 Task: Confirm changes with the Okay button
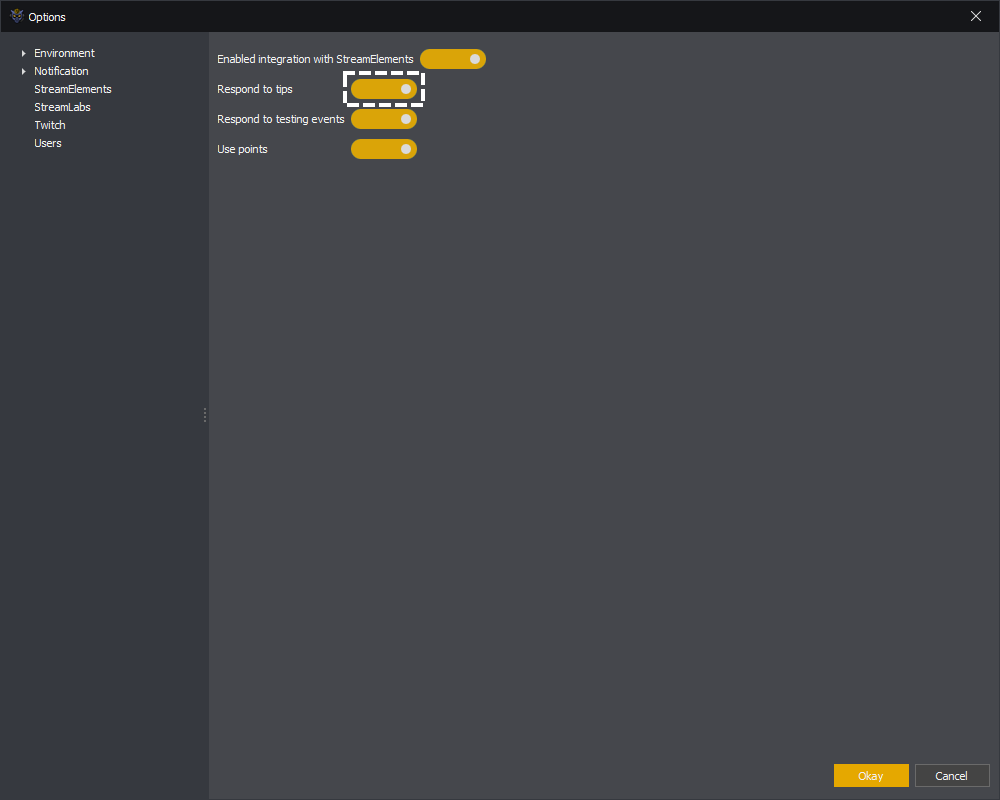coord(871,776)
